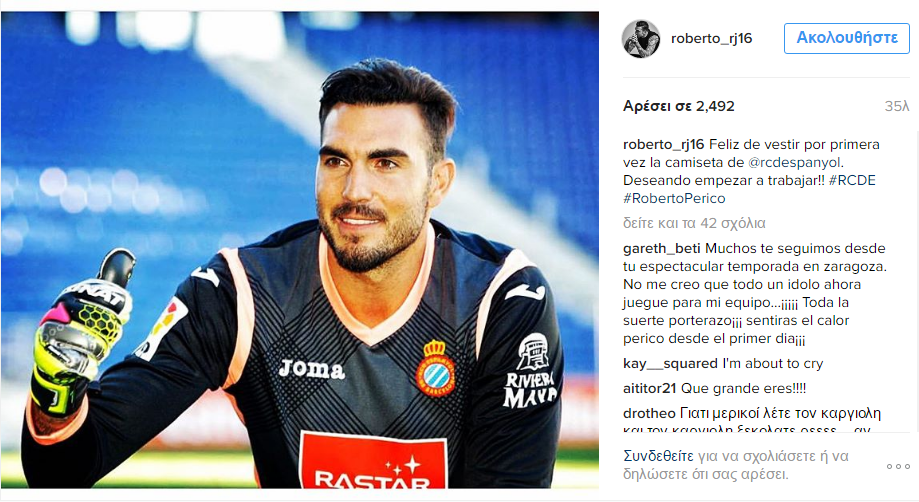Click the roberto_rj16 profile avatar

(x=641, y=39)
